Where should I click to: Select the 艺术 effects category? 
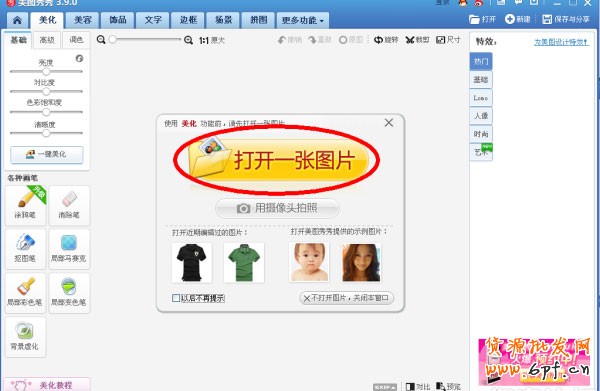[481, 152]
